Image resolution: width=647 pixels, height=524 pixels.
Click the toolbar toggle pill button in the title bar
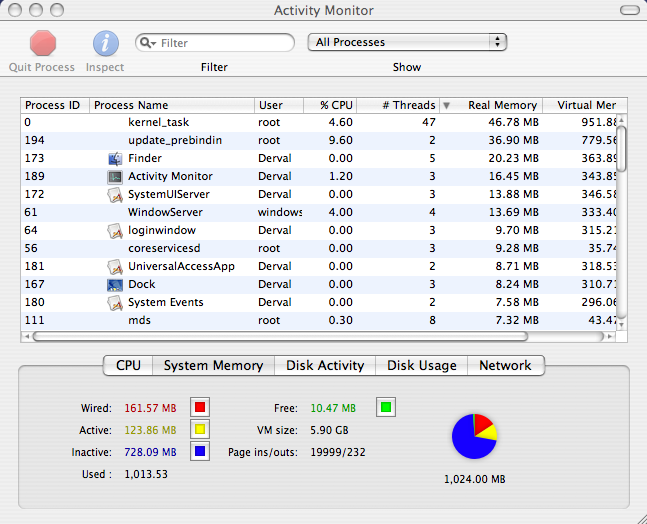[x=630, y=10]
